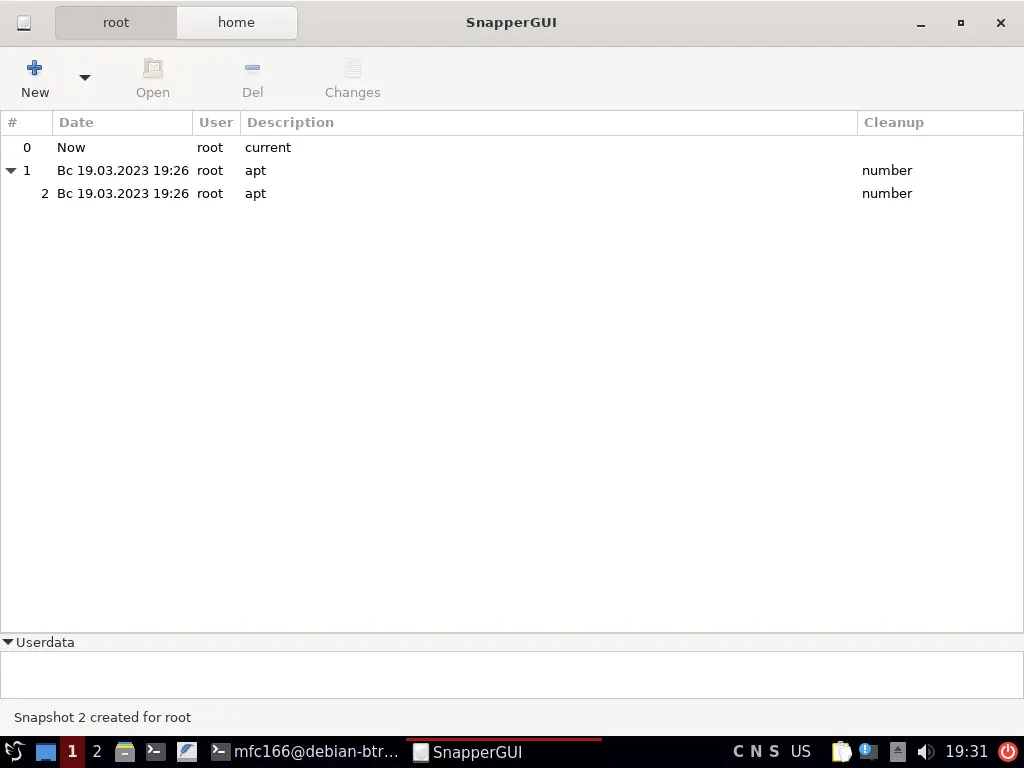Switch to the home config tab
1024x768 pixels.
coord(236,22)
